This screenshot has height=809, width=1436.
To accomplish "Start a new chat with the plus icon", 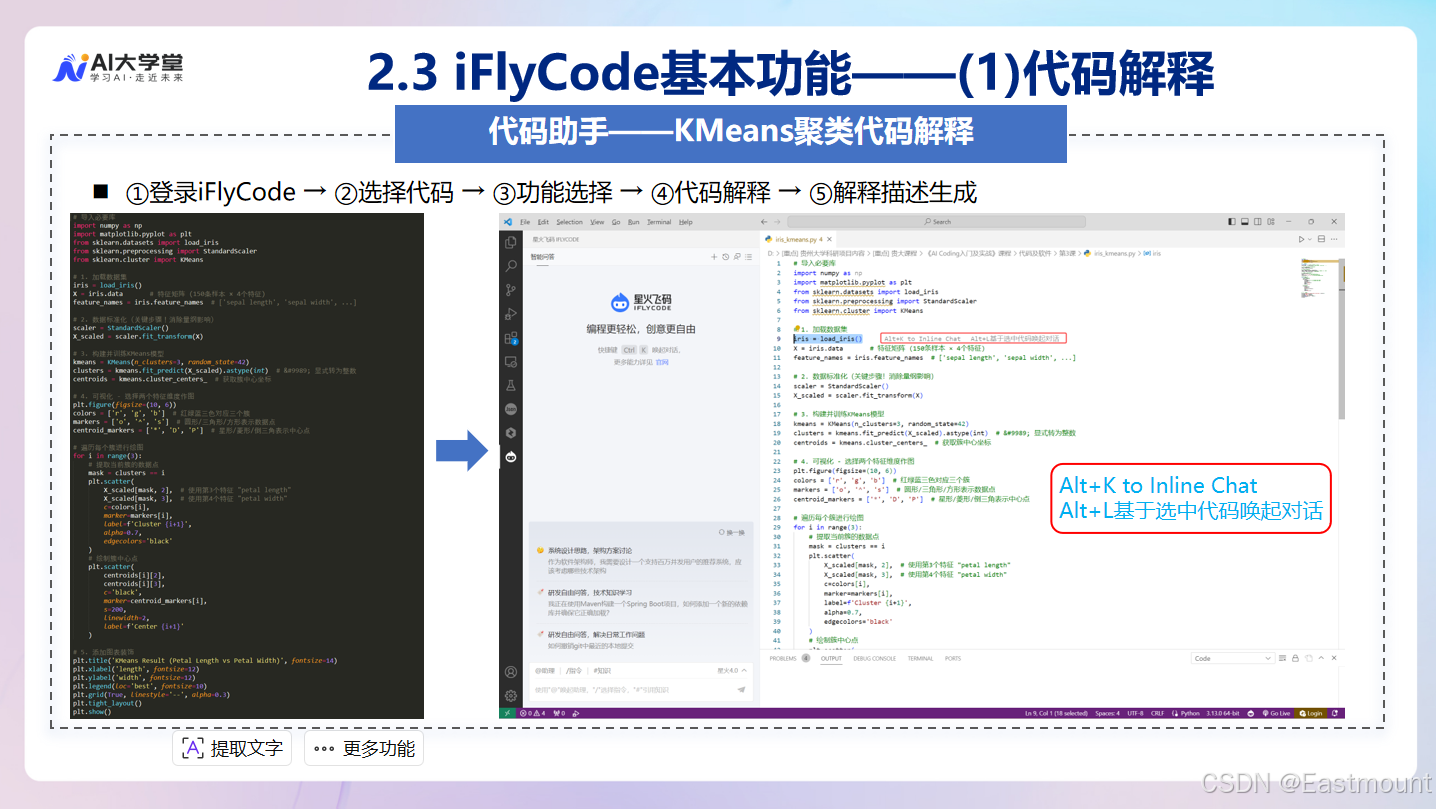I will [x=714, y=257].
